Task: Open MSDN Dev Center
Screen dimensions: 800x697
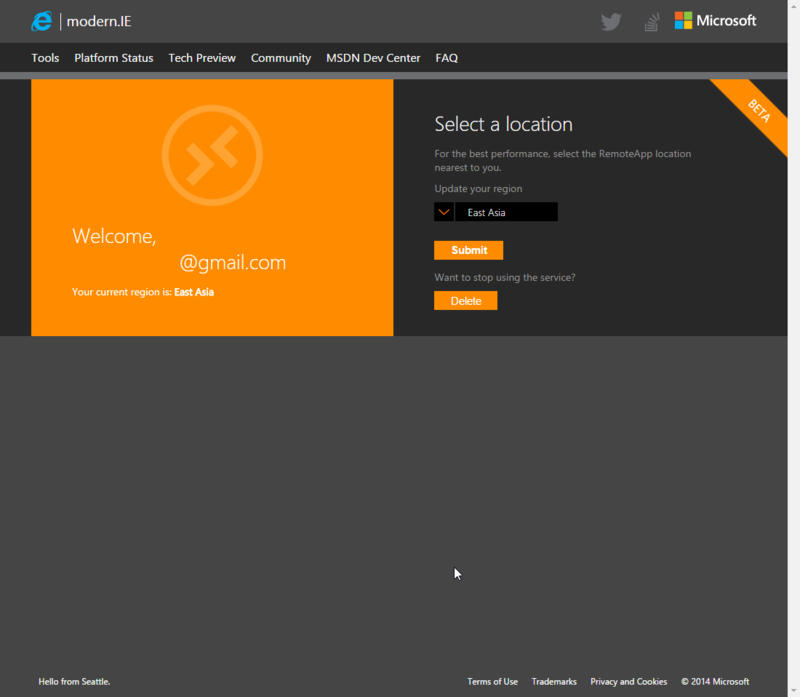Action: coord(373,58)
